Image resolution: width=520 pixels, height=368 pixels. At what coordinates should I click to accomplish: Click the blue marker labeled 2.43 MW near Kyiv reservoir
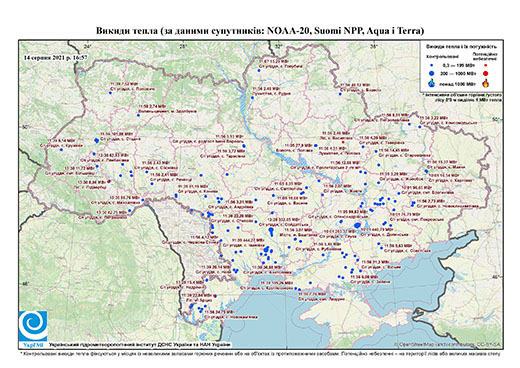[x=252, y=98]
